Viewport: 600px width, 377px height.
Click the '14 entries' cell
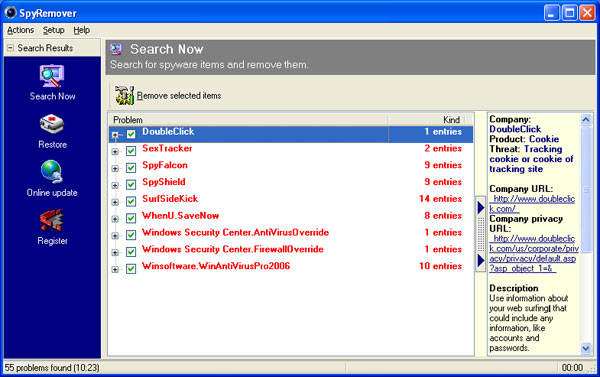[x=440, y=199]
